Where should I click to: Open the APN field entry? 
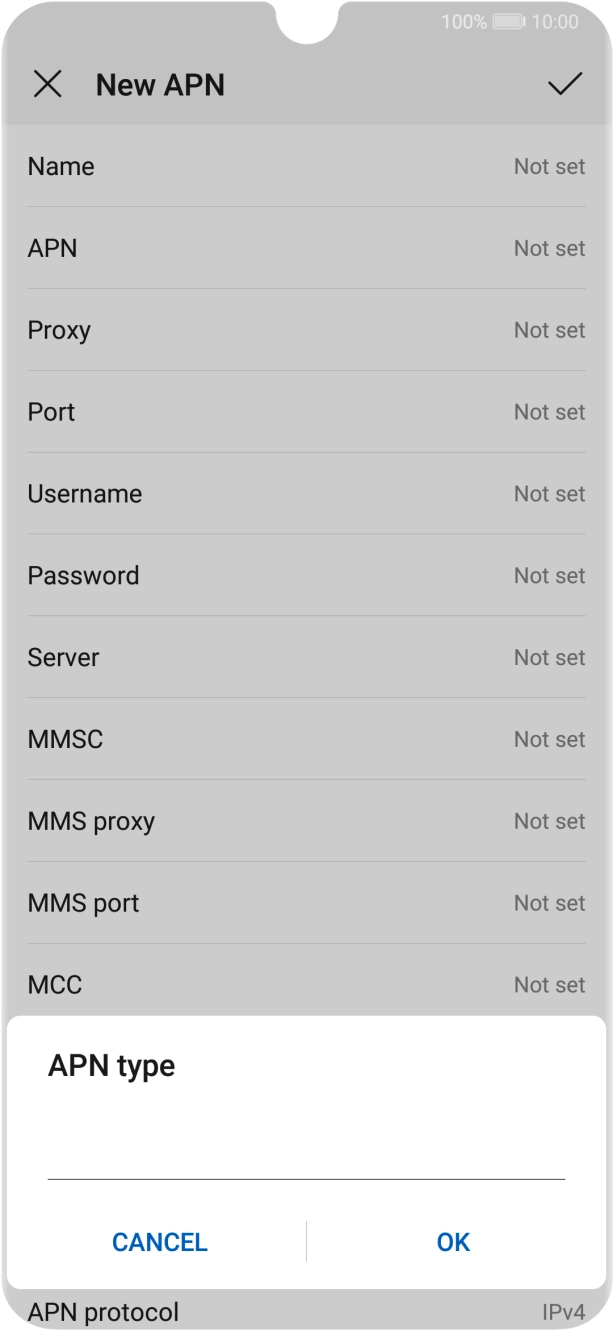click(x=306, y=248)
